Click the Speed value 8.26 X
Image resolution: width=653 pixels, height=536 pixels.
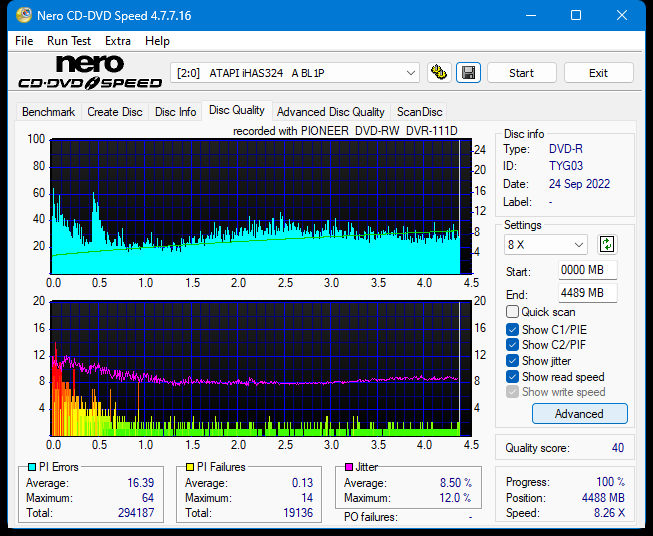tap(609, 513)
